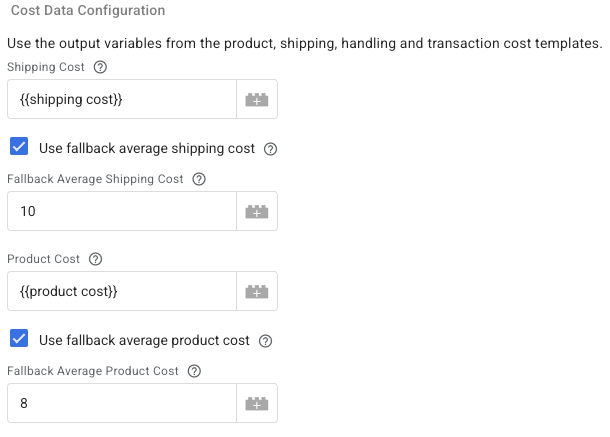Click the Cost Data Configuration section heading
This screenshot has width=610, height=437.
pos(88,10)
